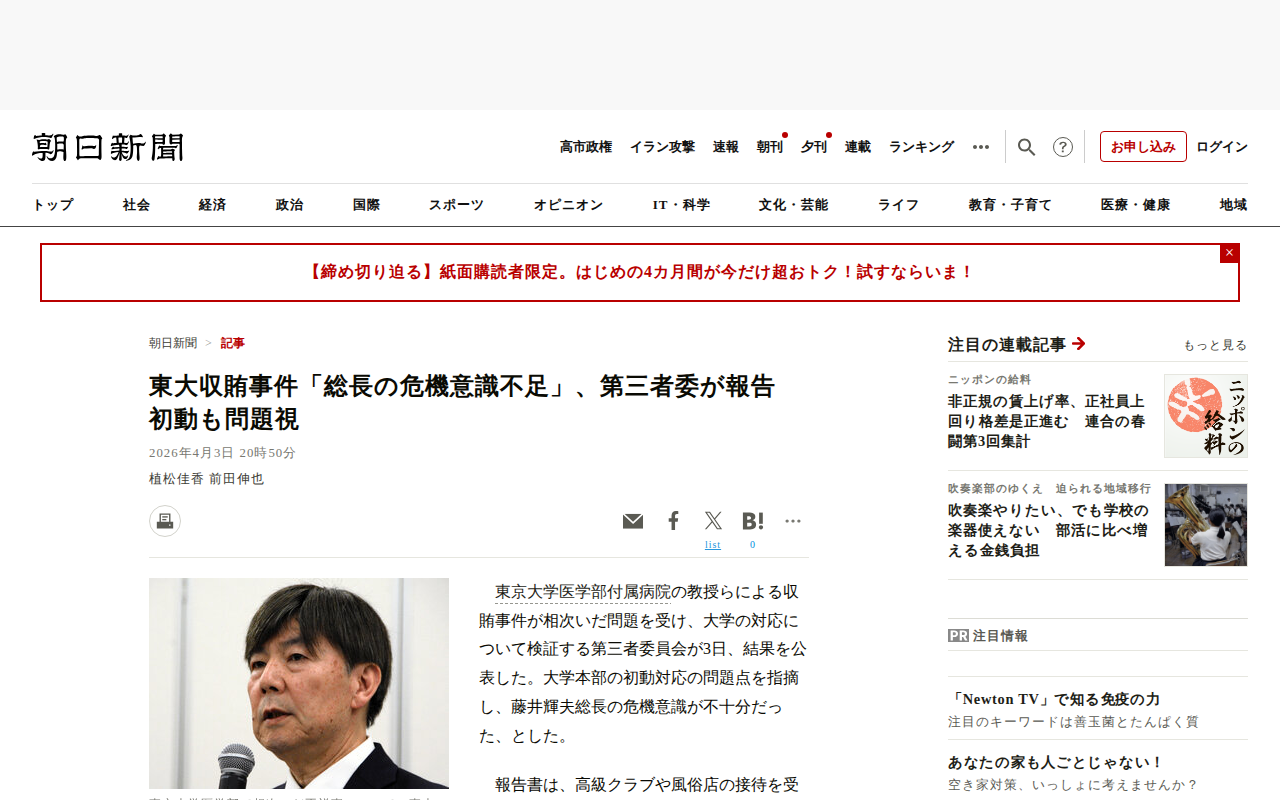
Task: Open more sharing options ellipsis
Action: (x=793, y=521)
